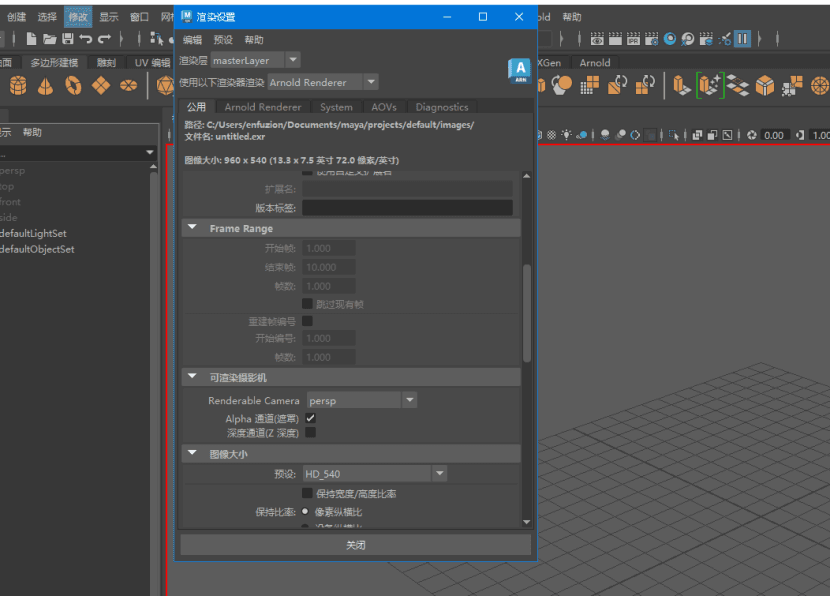Click the Redo arrow icon
The image size is (830, 596).
[x=104, y=39]
